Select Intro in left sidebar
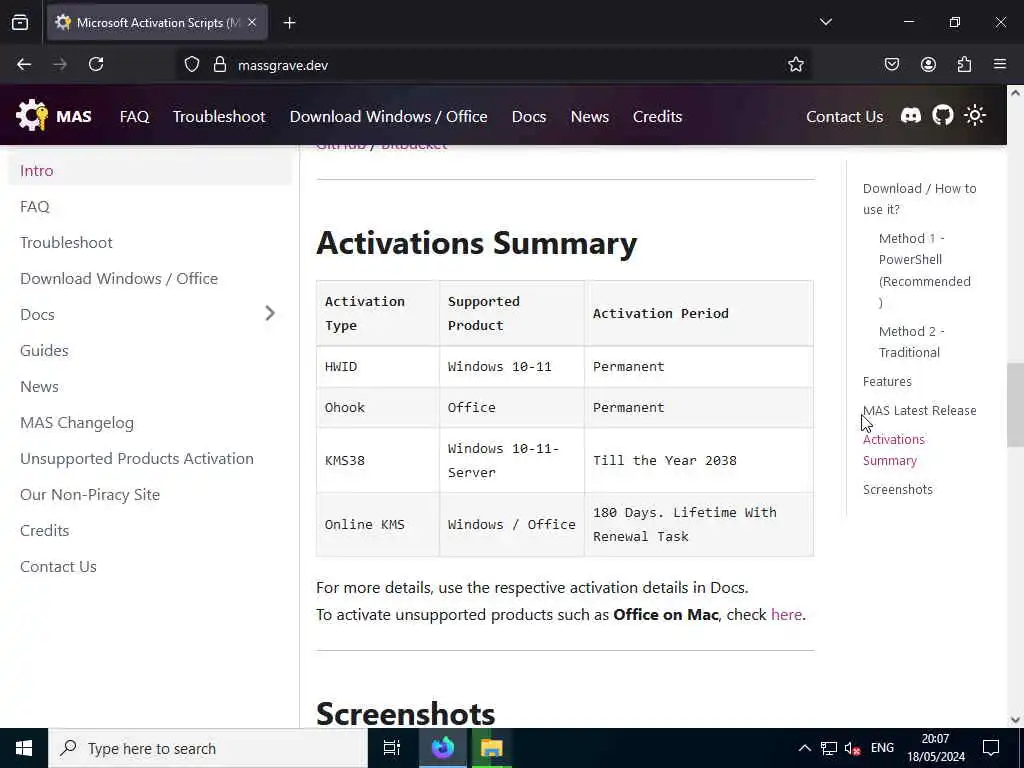 pyautogui.click(x=150, y=170)
